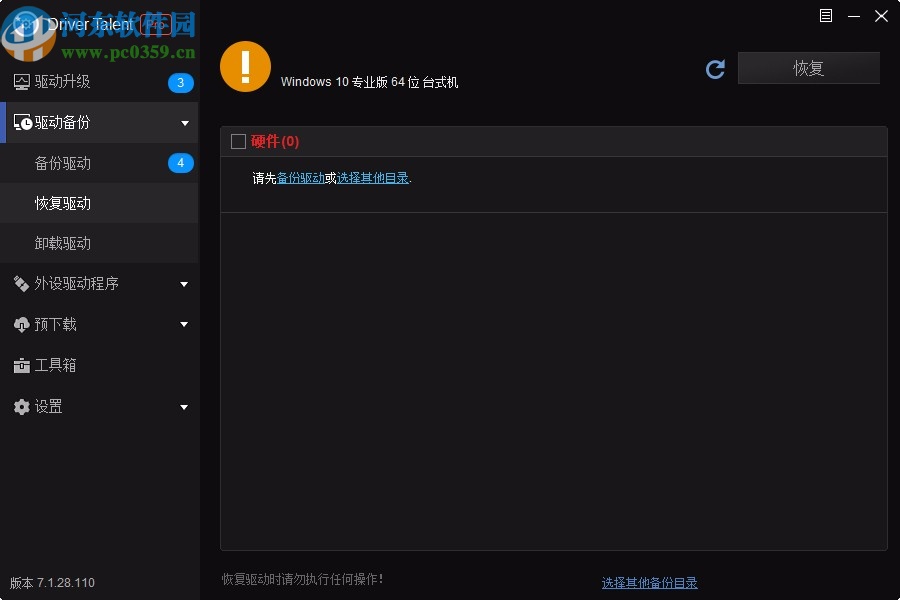Check the 硬件 checkbox
The image size is (900, 600).
(x=239, y=141)
